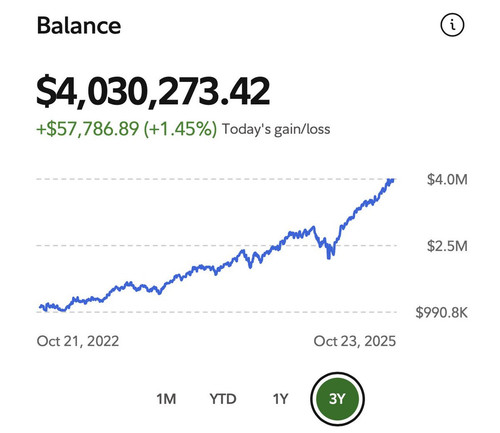Select the green 3Y range button
This screenshot has height=433, width=500.
[337, 399]
